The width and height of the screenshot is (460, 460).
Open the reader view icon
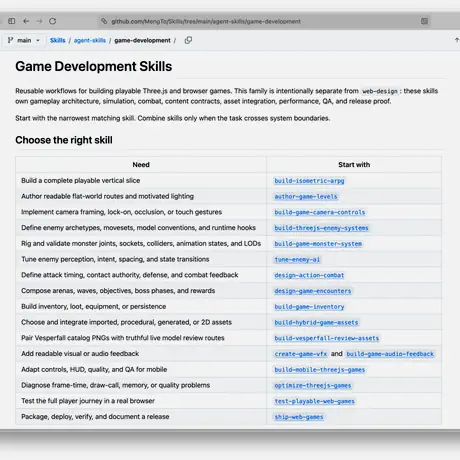[x=424, y=21]
